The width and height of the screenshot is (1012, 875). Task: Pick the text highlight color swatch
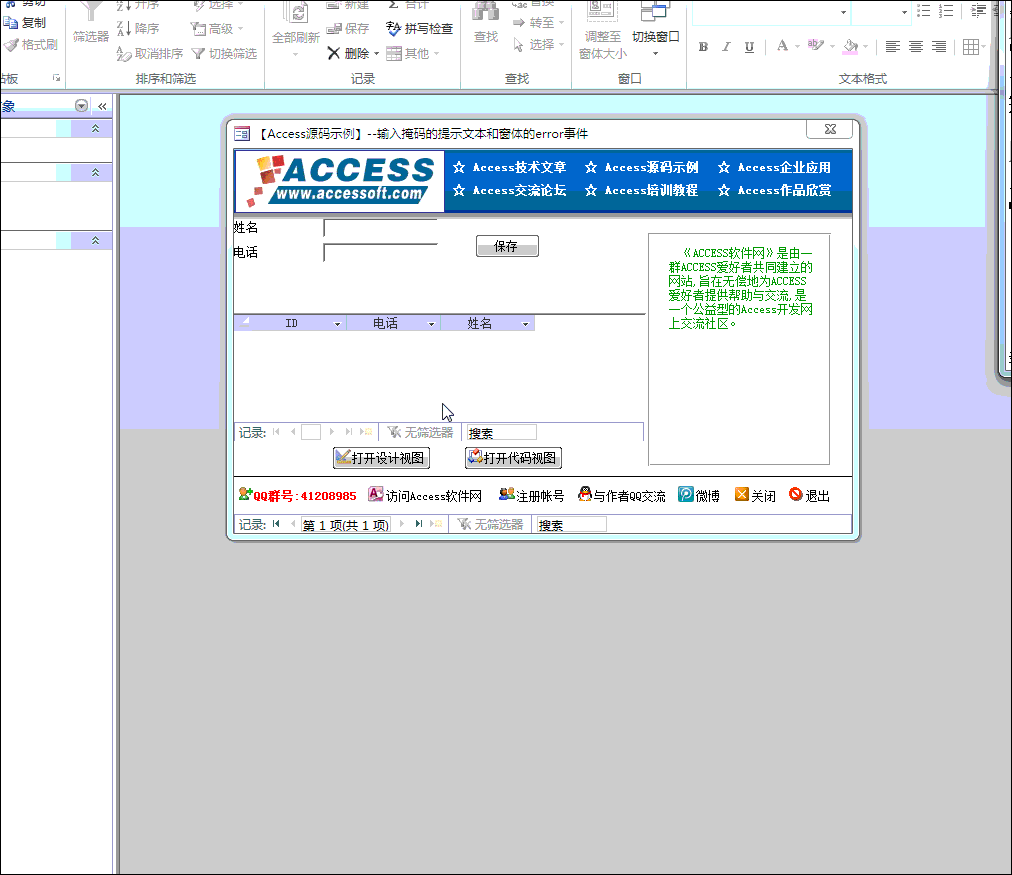815,46
